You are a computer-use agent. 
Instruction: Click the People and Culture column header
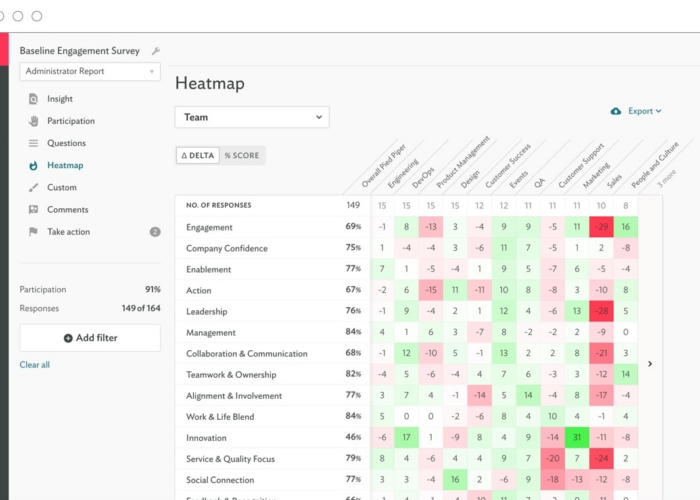pos(654,165)
